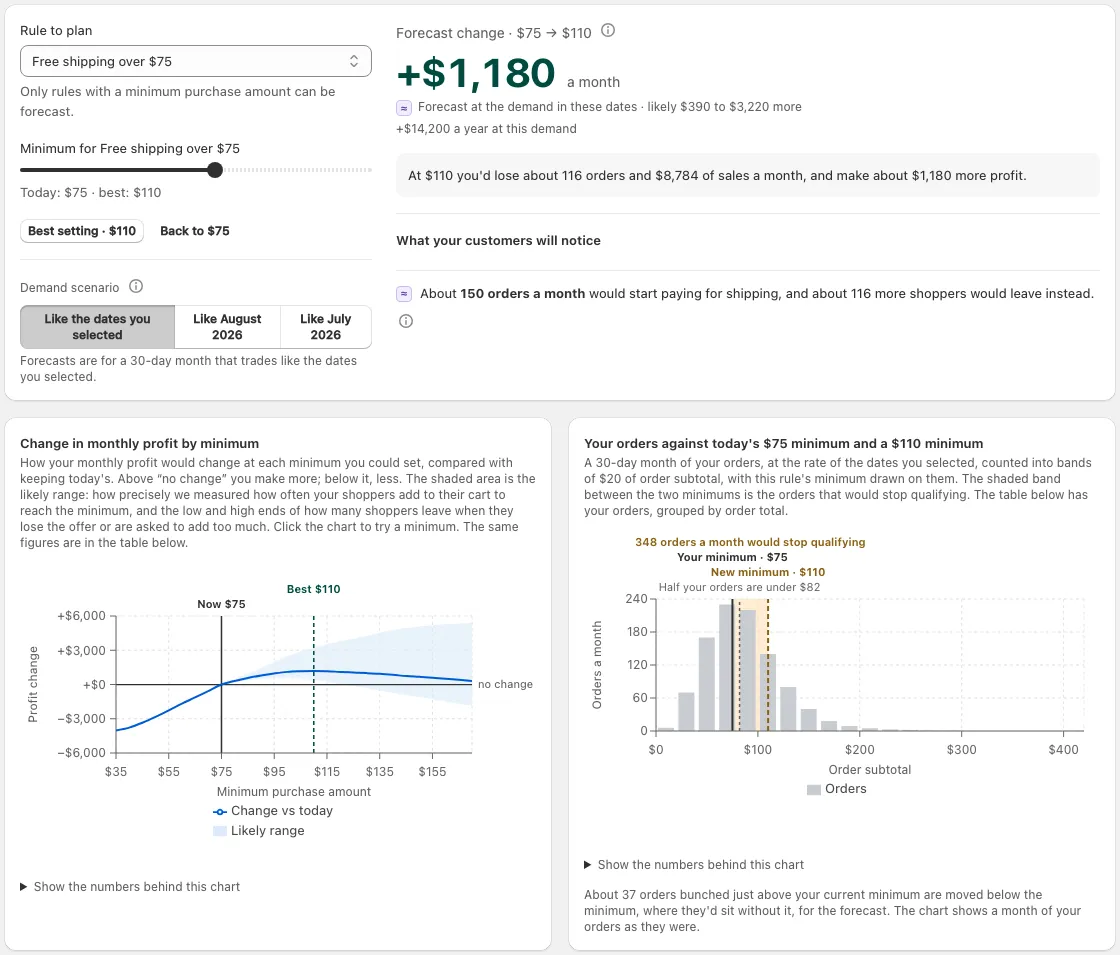Switch demand scenario to Like July 2026

pyautogui.click(x=326, y=327)
